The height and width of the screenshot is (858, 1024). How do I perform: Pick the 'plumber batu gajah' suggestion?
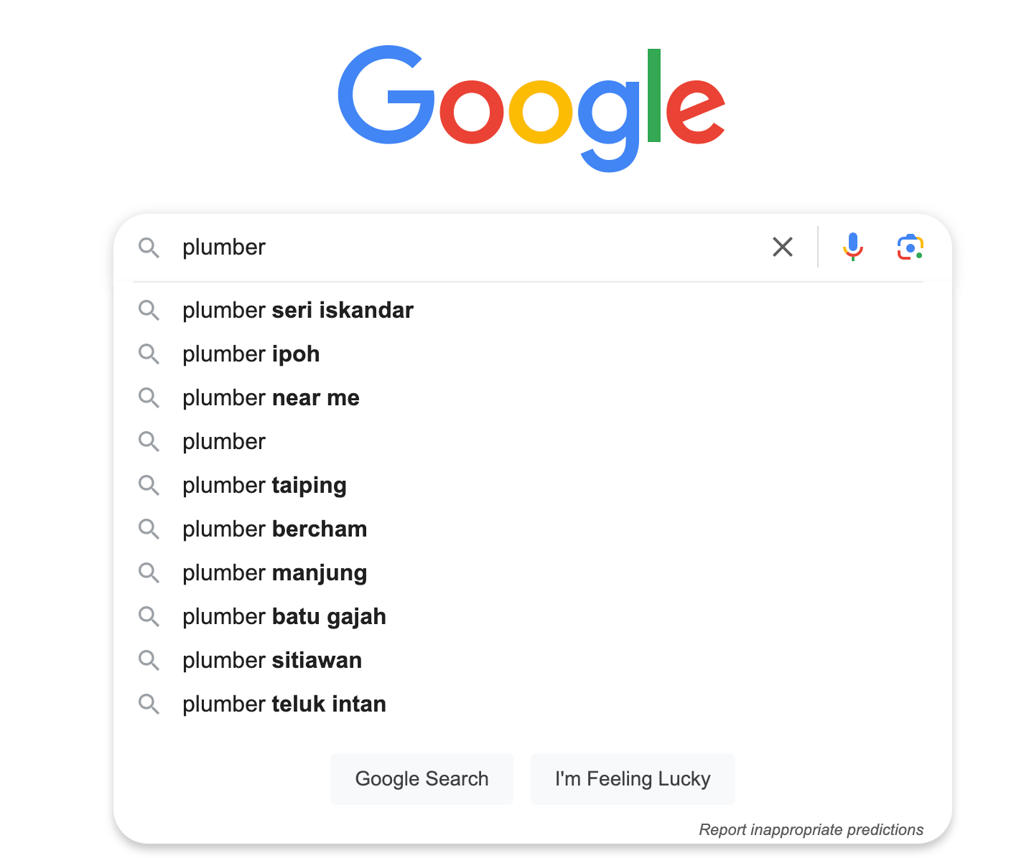(284, 617)
